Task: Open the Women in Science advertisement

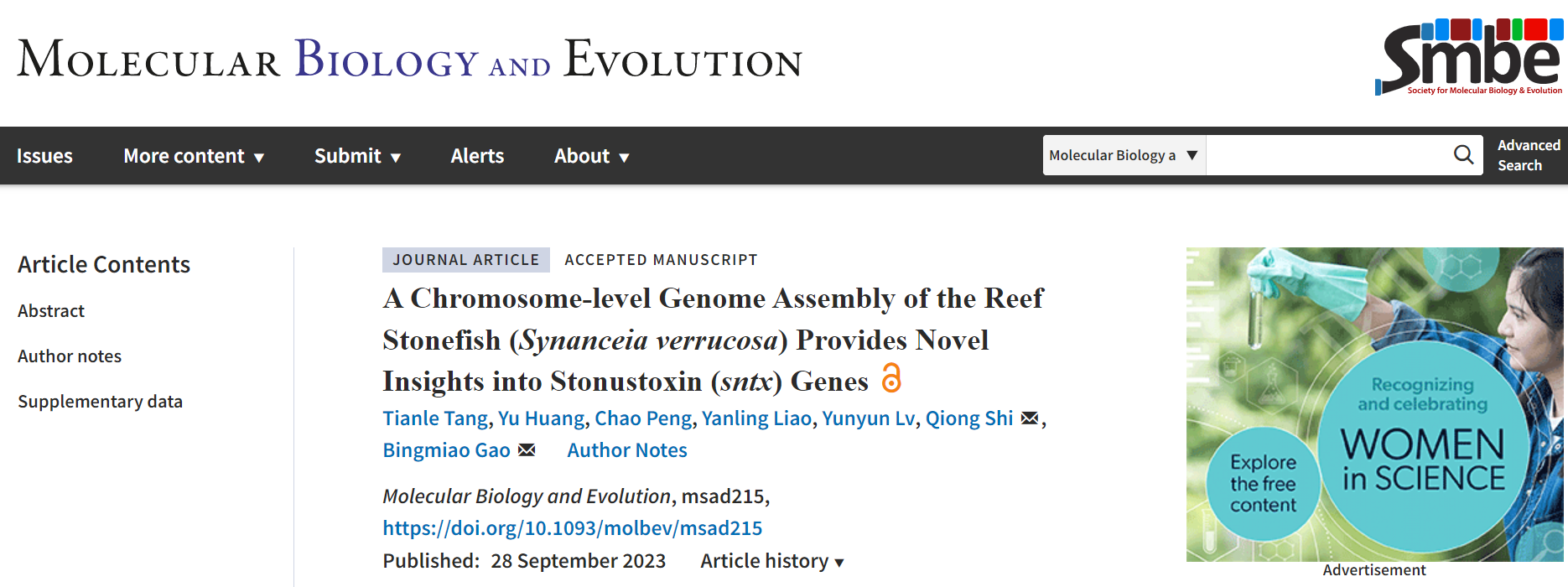Action: (1374, 404)
